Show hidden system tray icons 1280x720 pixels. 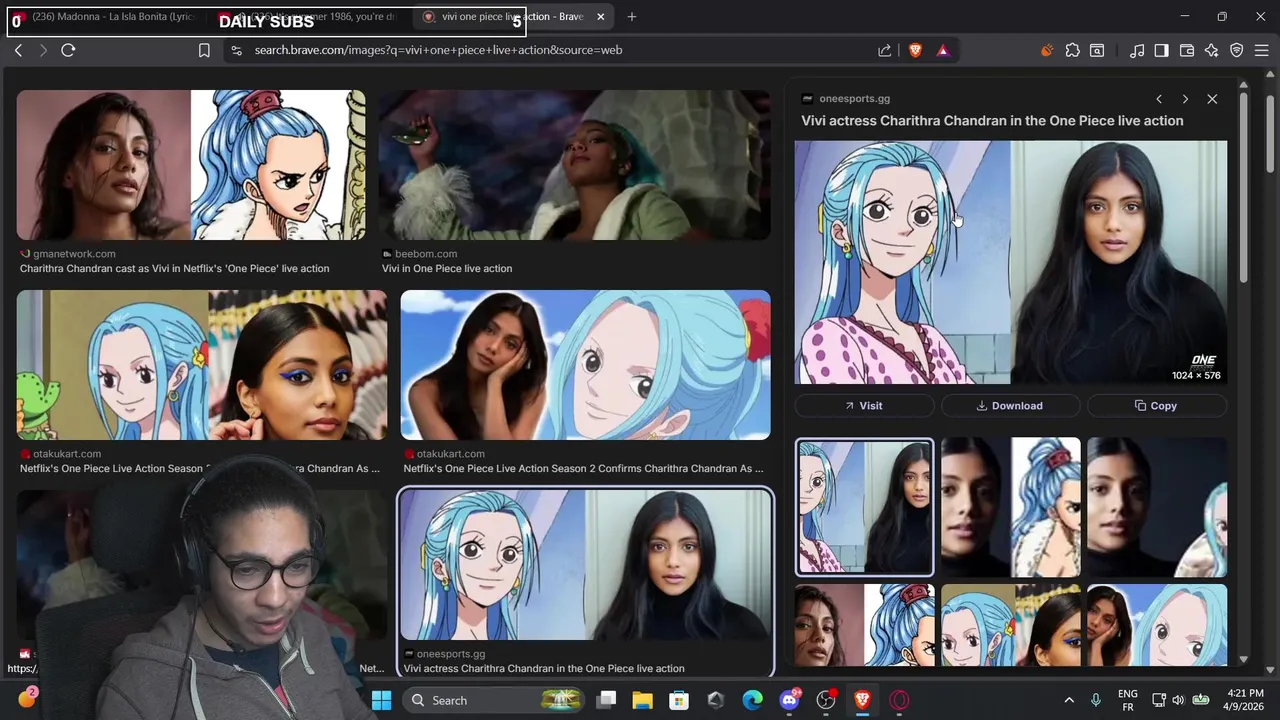(1068, 700)
